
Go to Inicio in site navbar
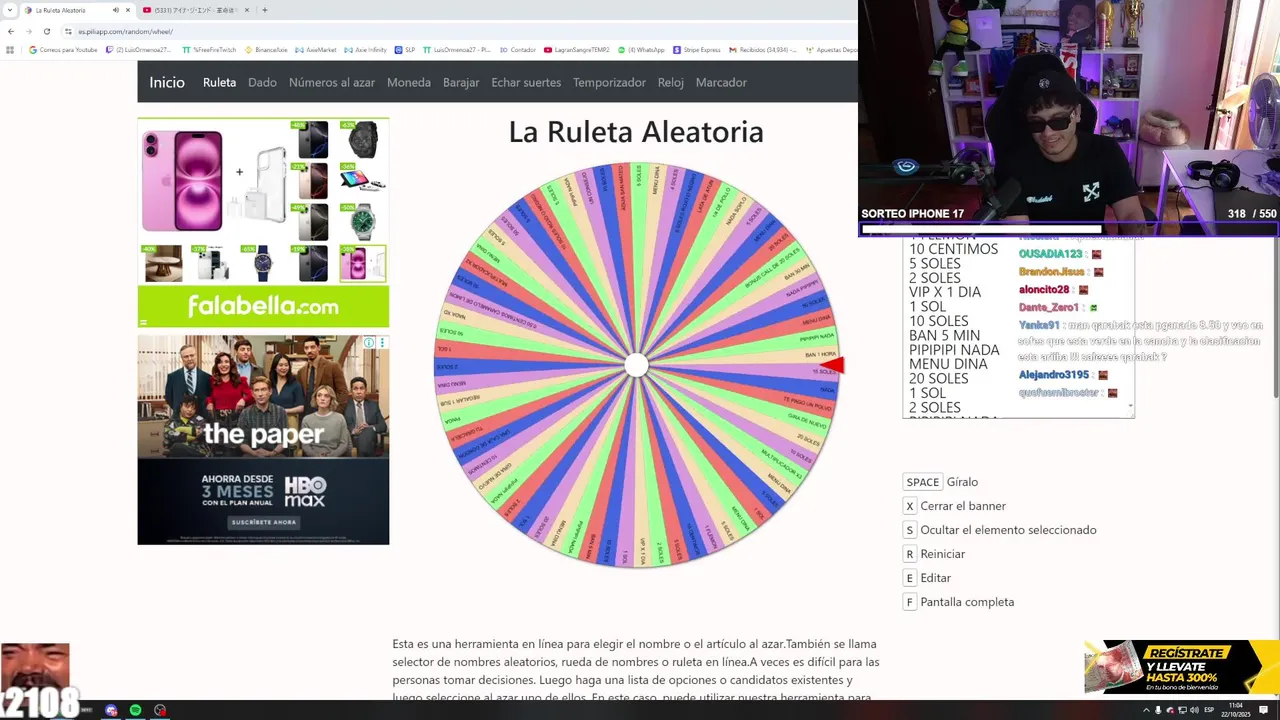167,82
